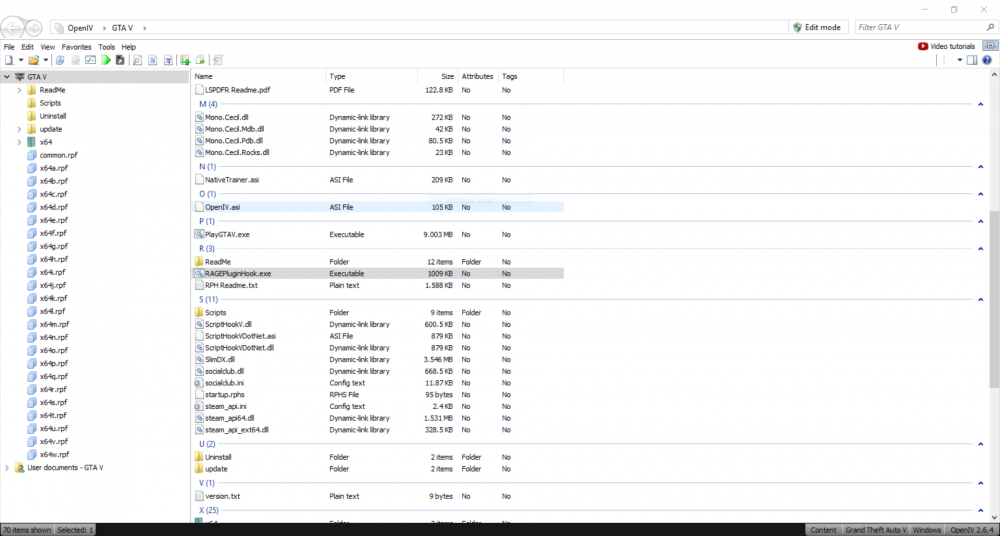
Task: Toggle the preview pane layout button
Action: click(972, 60)
